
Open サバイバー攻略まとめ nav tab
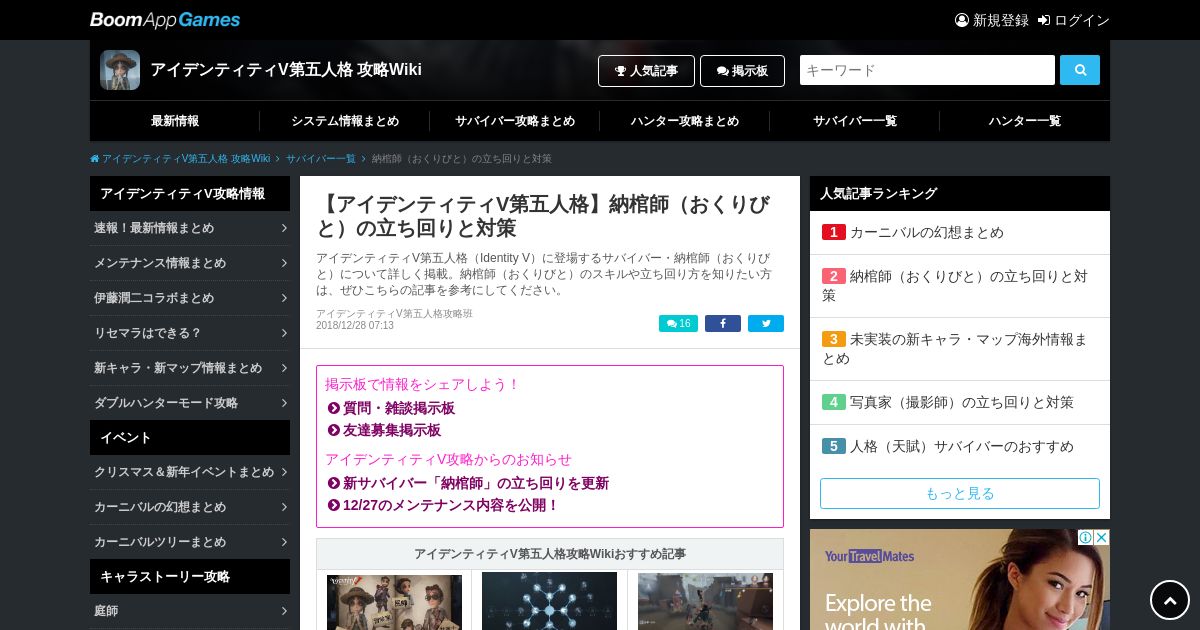point(515,121)
